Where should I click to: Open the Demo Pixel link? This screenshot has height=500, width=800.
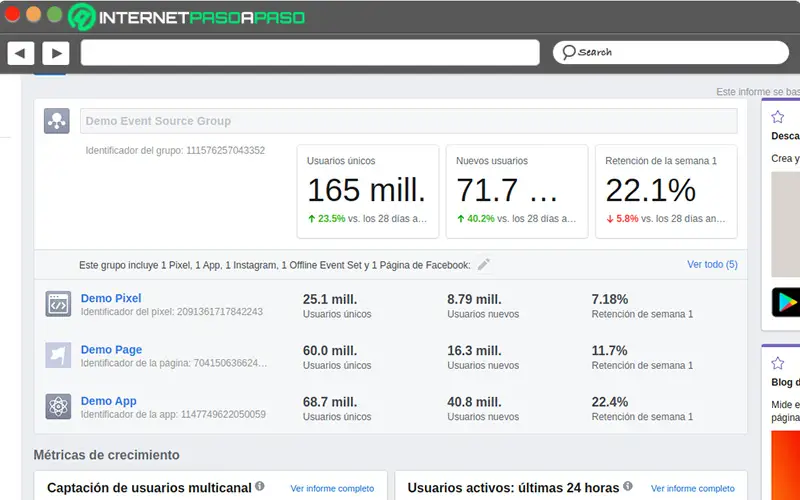[x=111, y=298]
